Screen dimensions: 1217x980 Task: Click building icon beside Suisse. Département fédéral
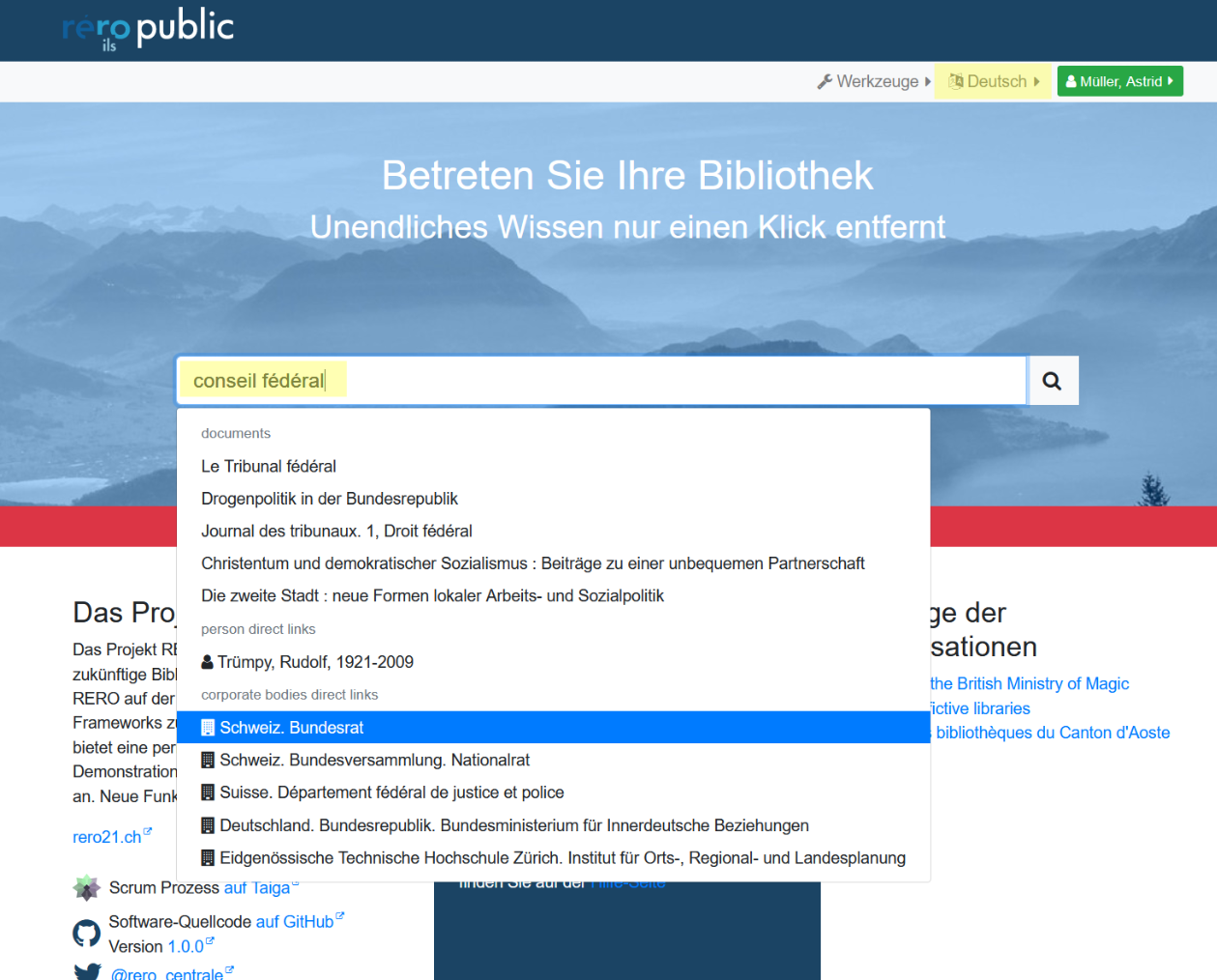(x=208, y=793)
